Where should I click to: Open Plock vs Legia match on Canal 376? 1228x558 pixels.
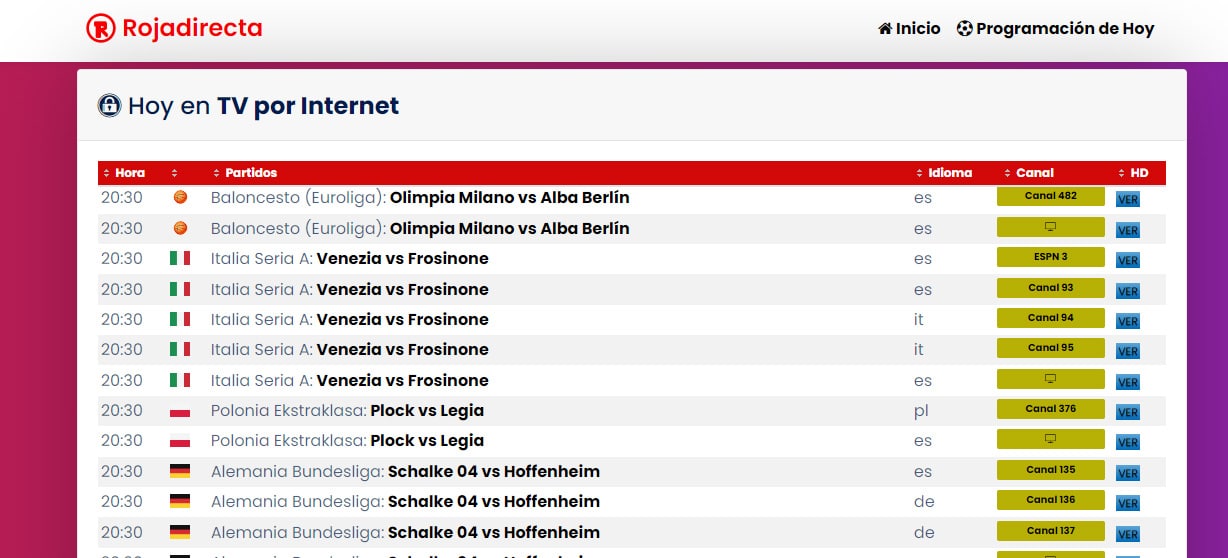[426, 411]
